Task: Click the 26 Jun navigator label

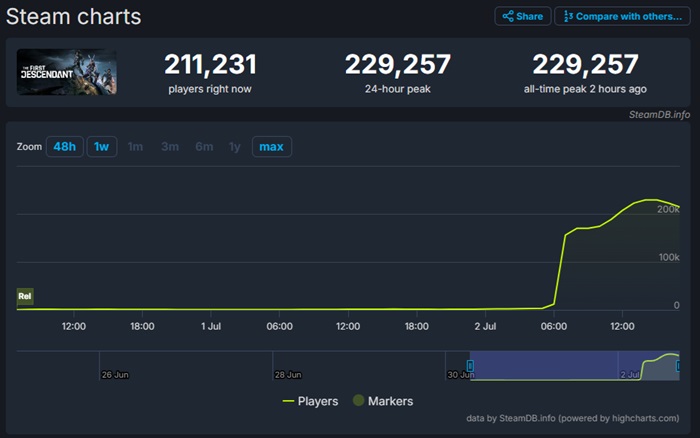Action: [x=115, y=375]
